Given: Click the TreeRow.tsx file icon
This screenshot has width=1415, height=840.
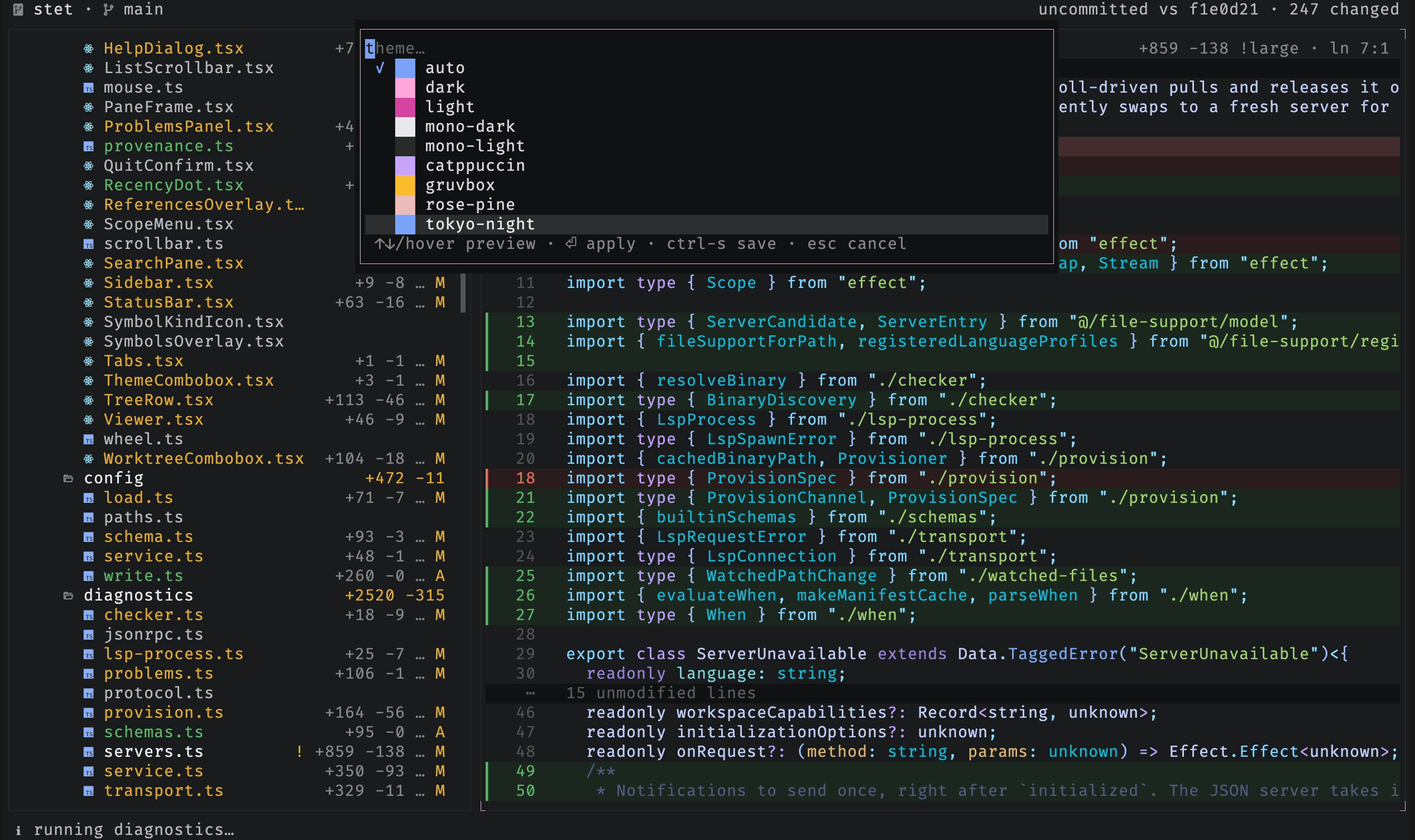Looking at the screenshot, I should point(89,400).
